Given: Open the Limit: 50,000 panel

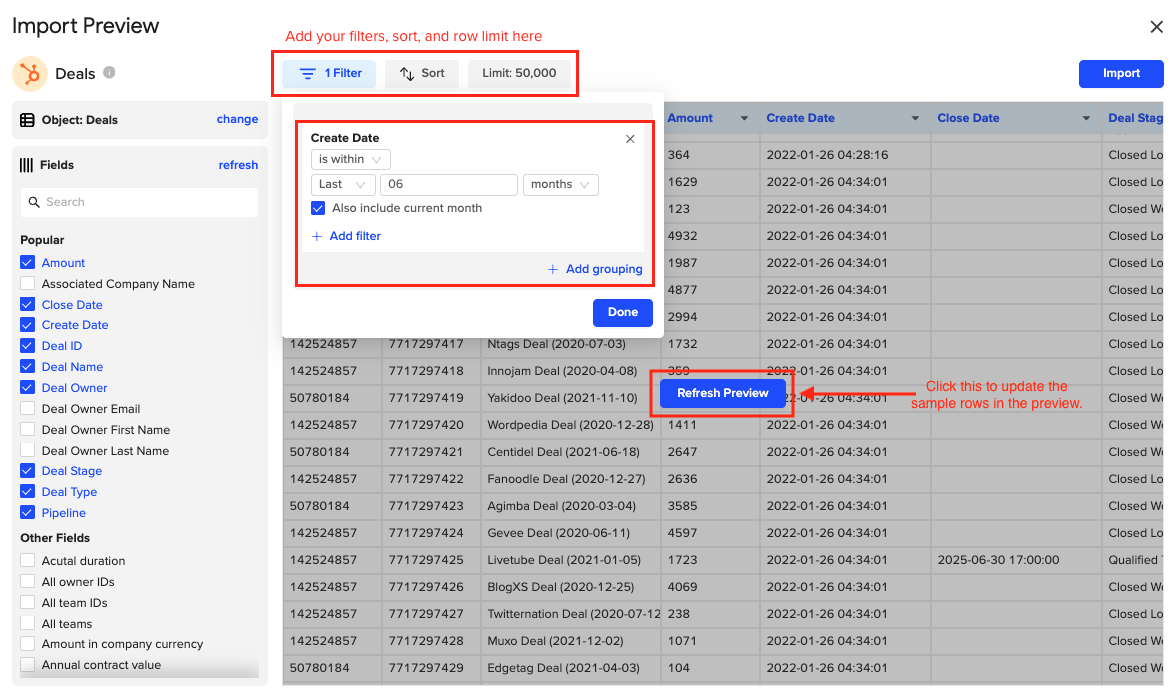Looking at the screenshot, I should tap(520, 73).
